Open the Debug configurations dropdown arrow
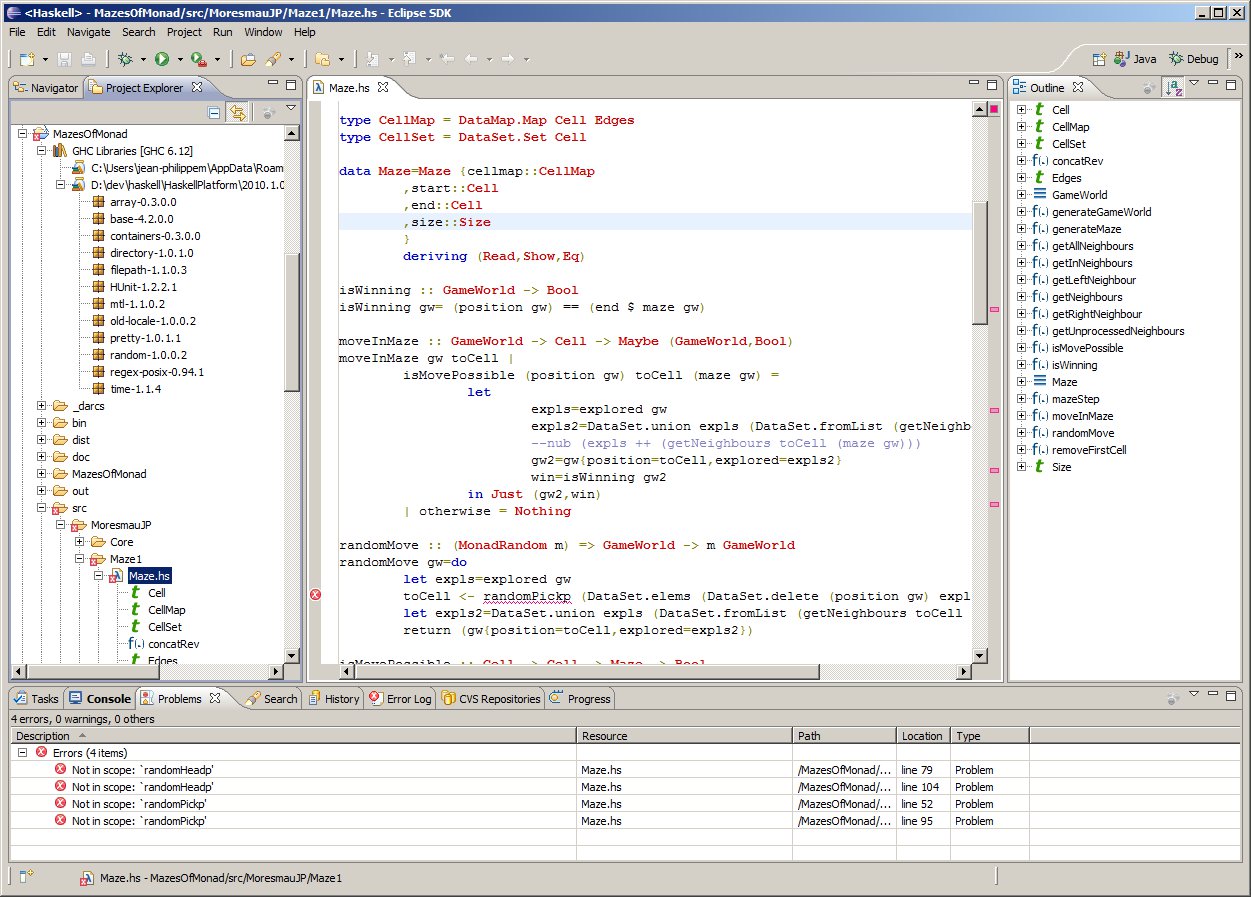This screenshot has width=1251, height=897. (x=143, y=60)
